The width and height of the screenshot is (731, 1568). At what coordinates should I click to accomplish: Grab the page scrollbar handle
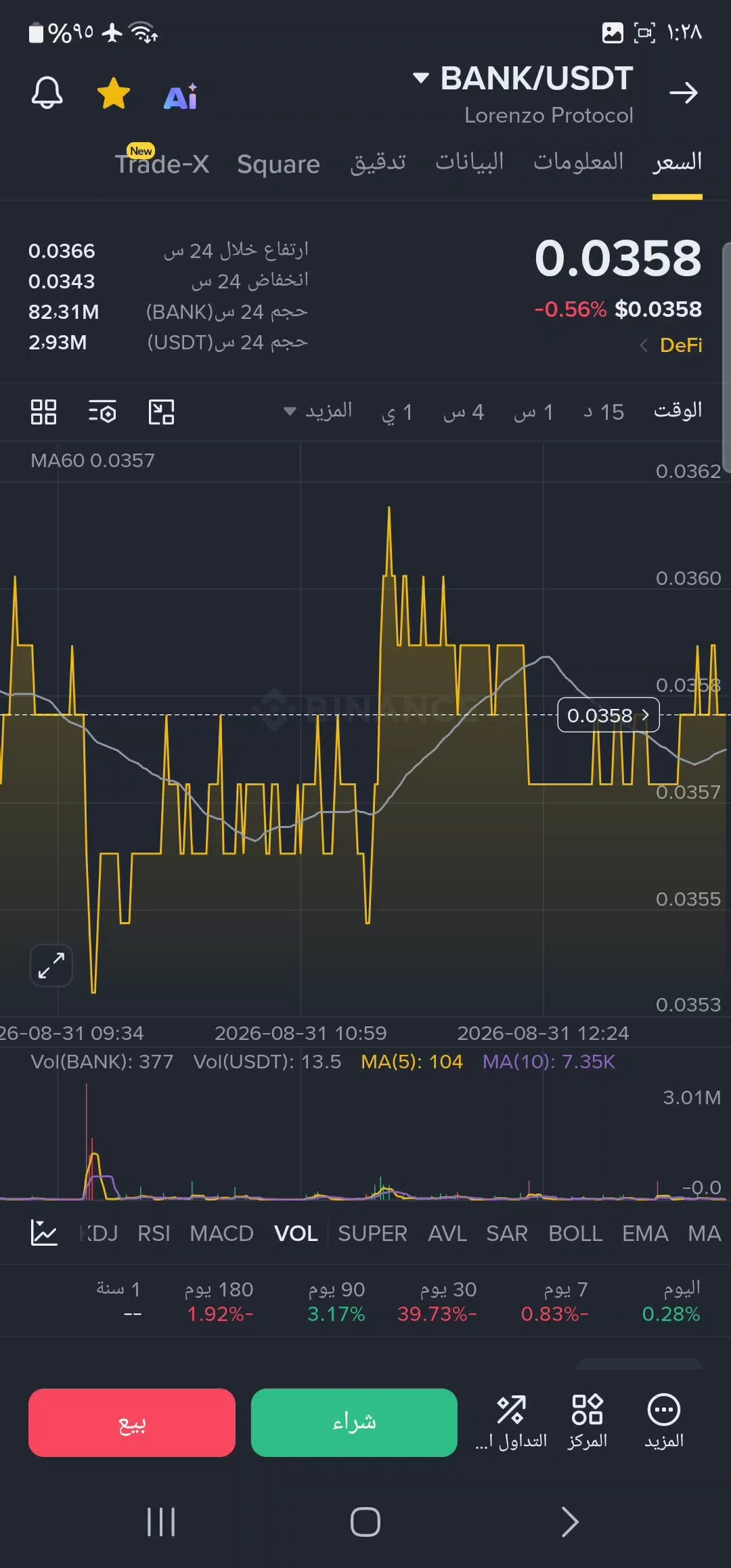coord(726,357)
